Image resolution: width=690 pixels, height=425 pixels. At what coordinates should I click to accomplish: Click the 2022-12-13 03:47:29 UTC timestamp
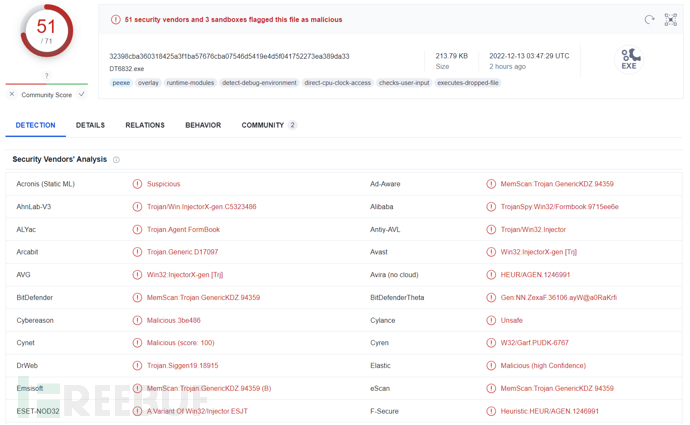pyautogui.click(x=529, y=56)
